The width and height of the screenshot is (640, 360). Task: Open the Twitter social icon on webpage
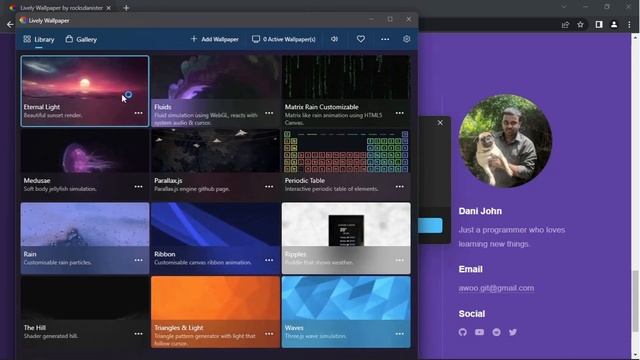pyautogui.click(x=513, y=332)
